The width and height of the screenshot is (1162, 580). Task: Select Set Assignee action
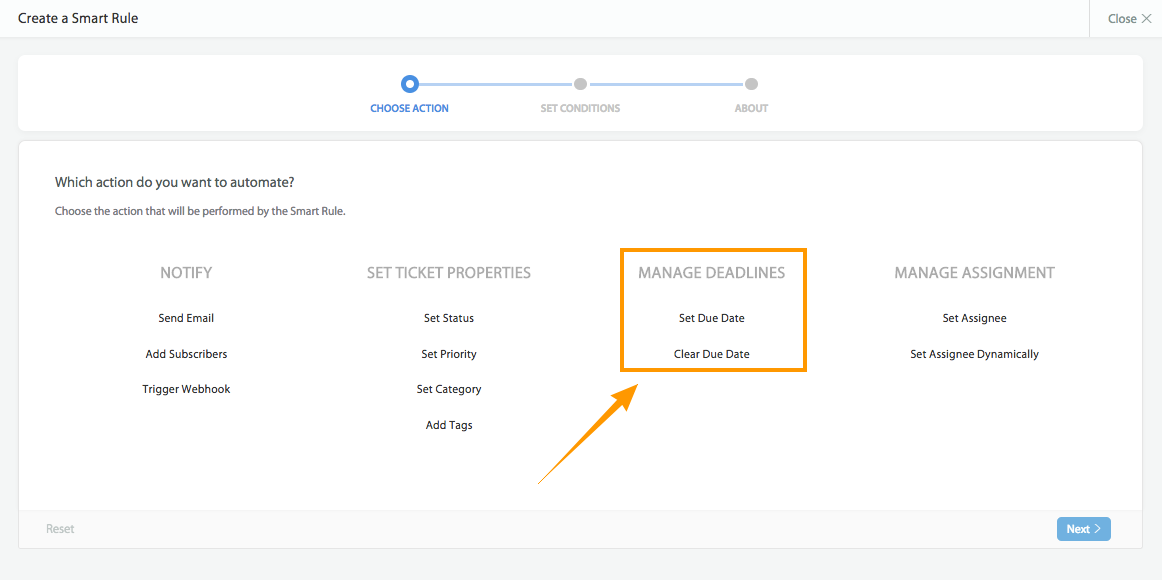[974, 317]
